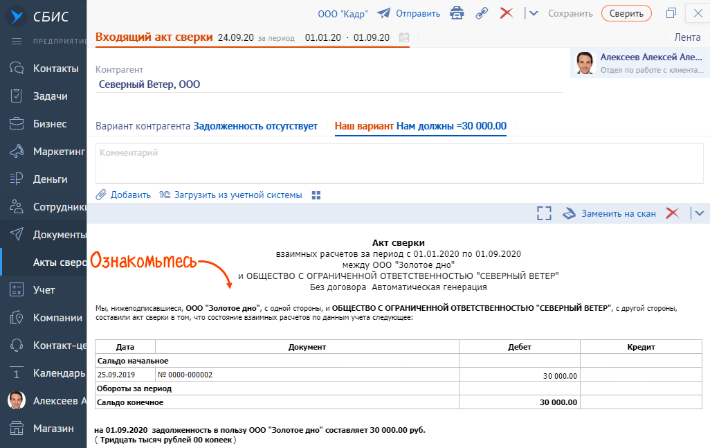Click the Кредит column header
The width and height of the screenshot is (710, 448).
point(641,347)
